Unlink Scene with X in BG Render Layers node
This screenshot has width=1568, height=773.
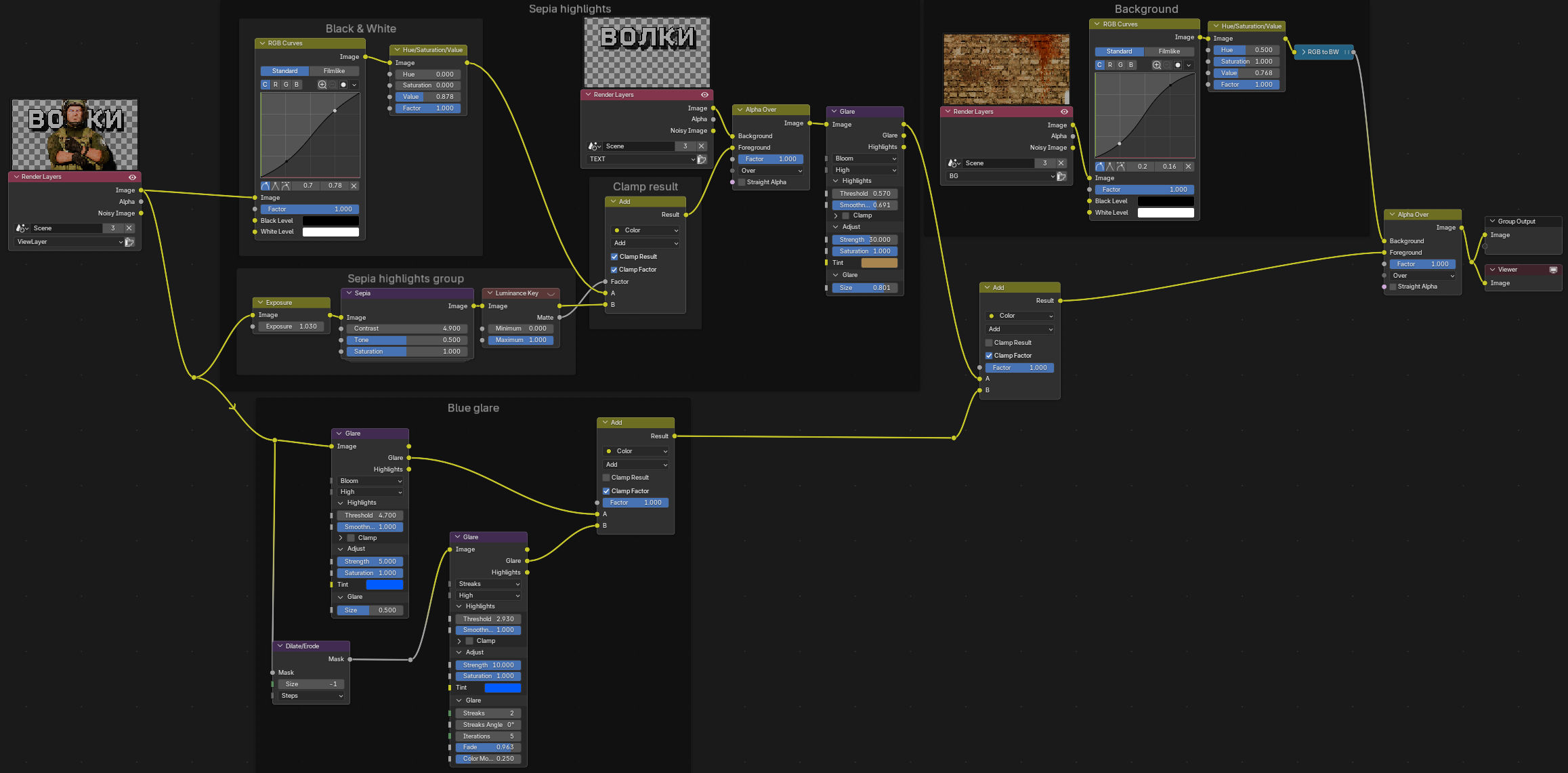point(1061,163)
